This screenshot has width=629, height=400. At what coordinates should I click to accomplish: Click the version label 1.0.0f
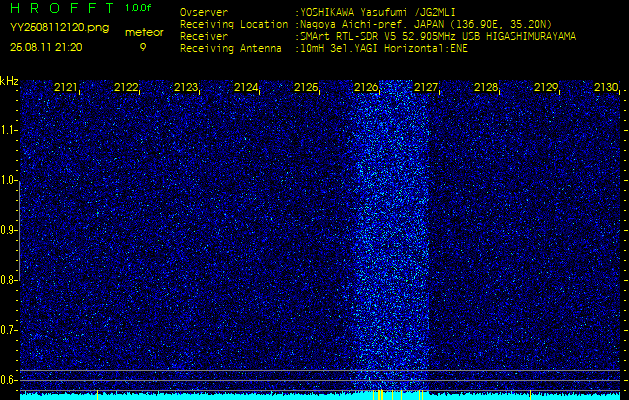coord(138,8)
